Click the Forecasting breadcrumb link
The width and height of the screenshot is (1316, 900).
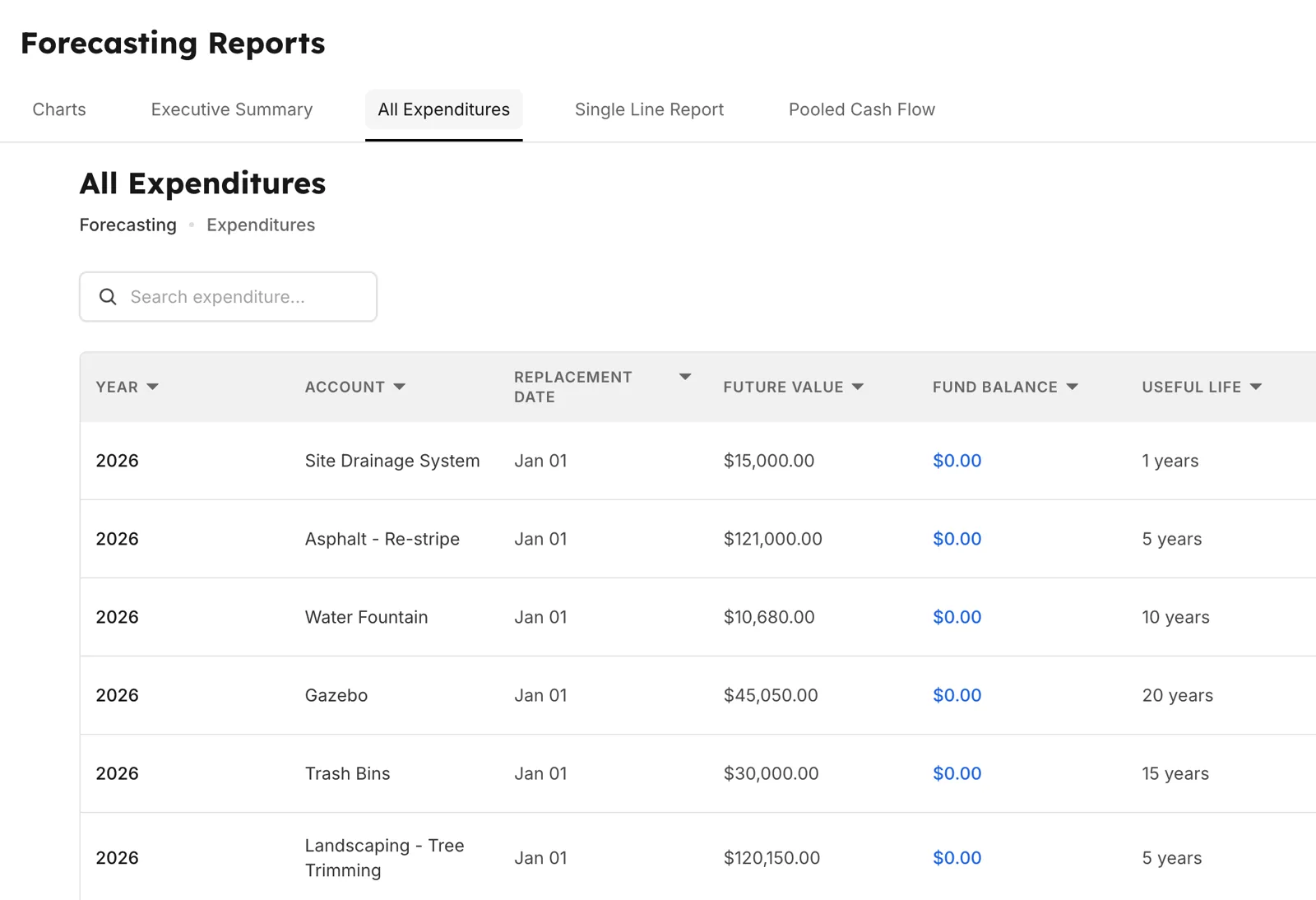(x=128, y=225)
